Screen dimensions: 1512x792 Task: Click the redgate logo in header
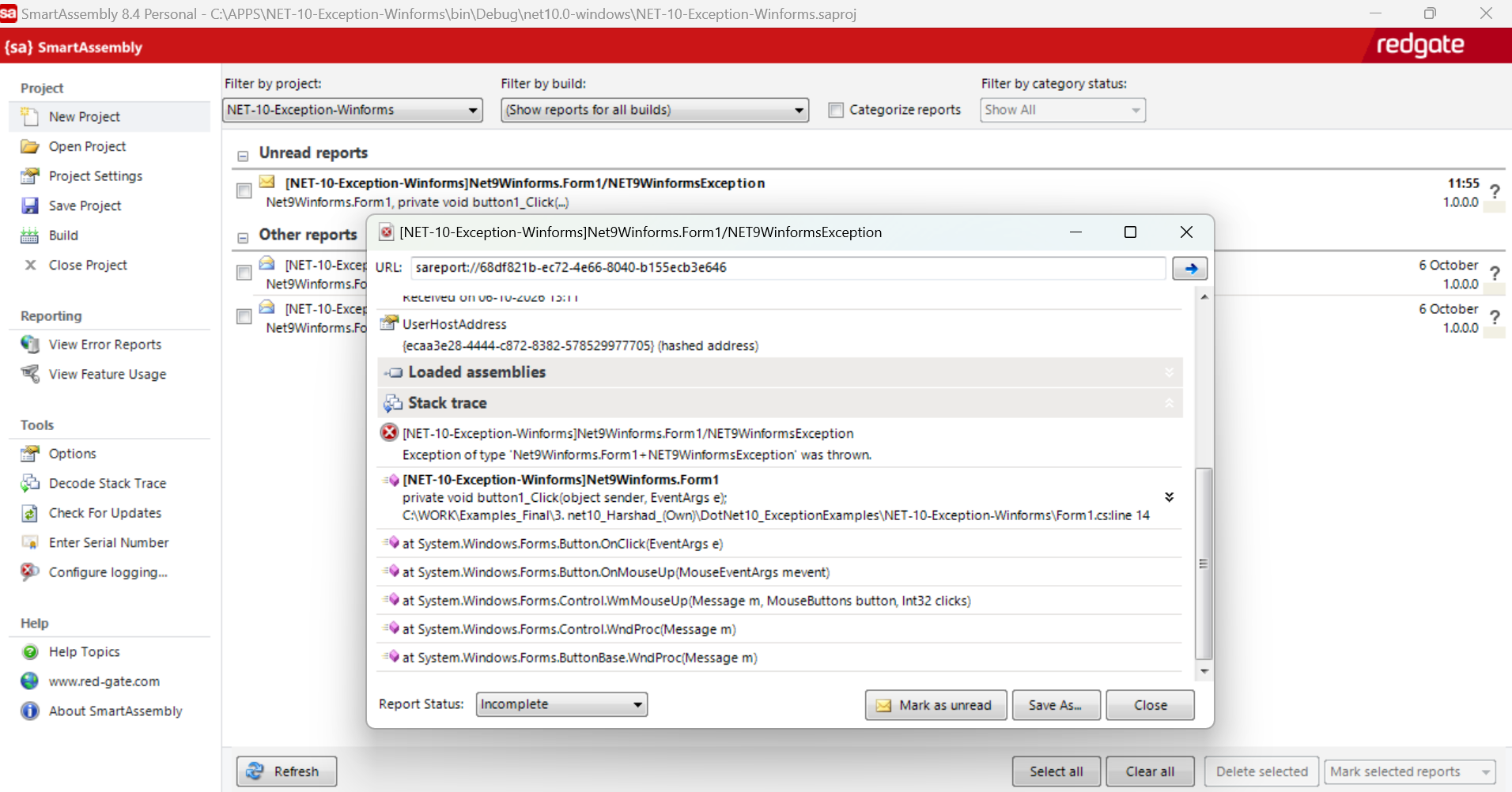(1420, 45)
